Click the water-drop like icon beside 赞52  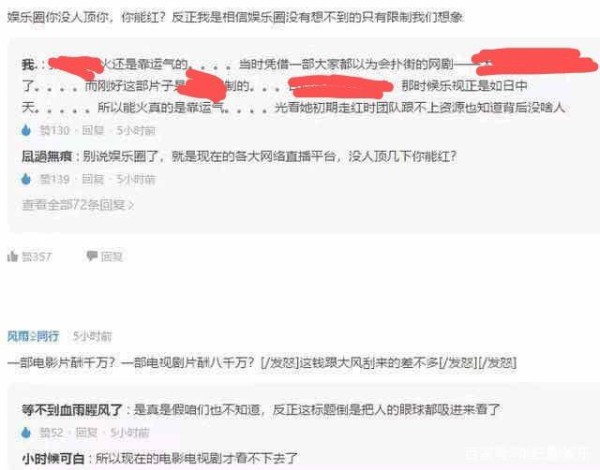26,433
